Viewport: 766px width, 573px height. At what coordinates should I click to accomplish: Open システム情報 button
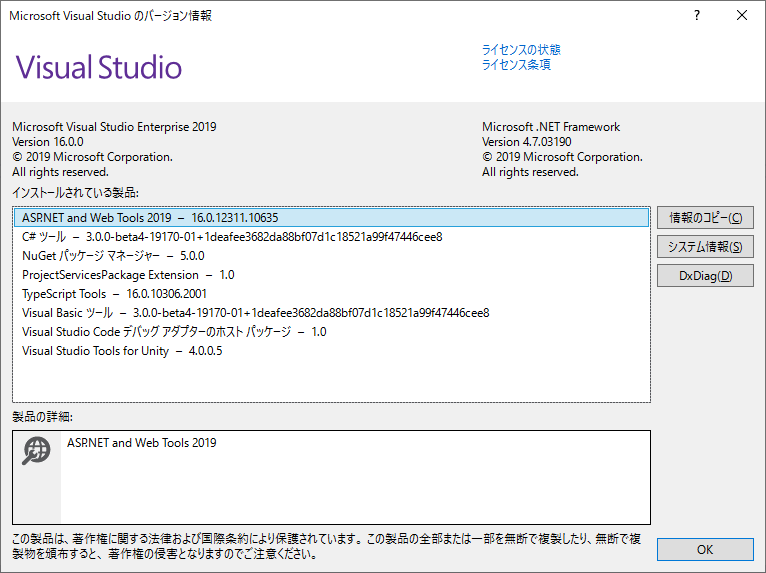point(705,247)
